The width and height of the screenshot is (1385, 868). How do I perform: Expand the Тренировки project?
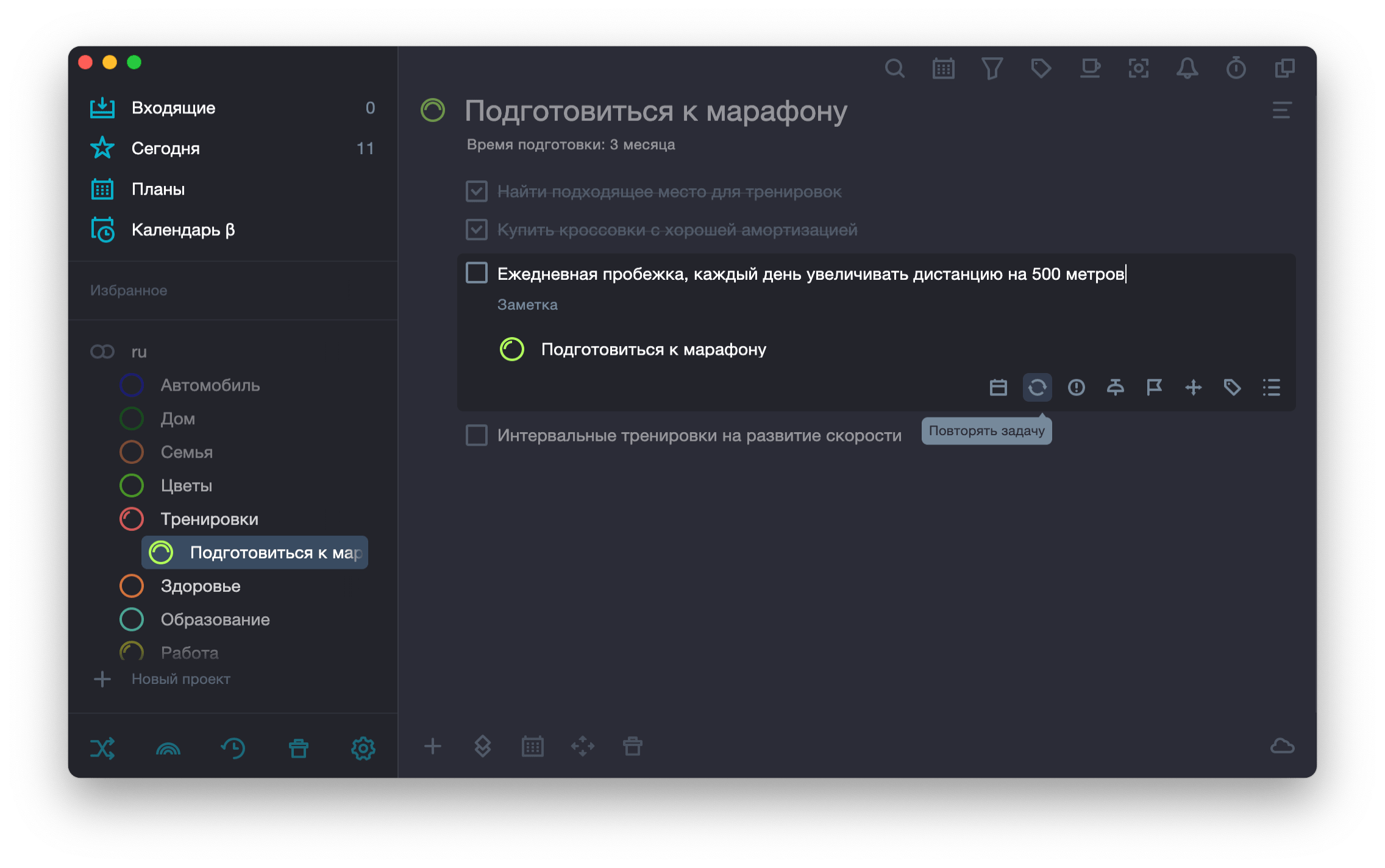click(x=208, y=519)
